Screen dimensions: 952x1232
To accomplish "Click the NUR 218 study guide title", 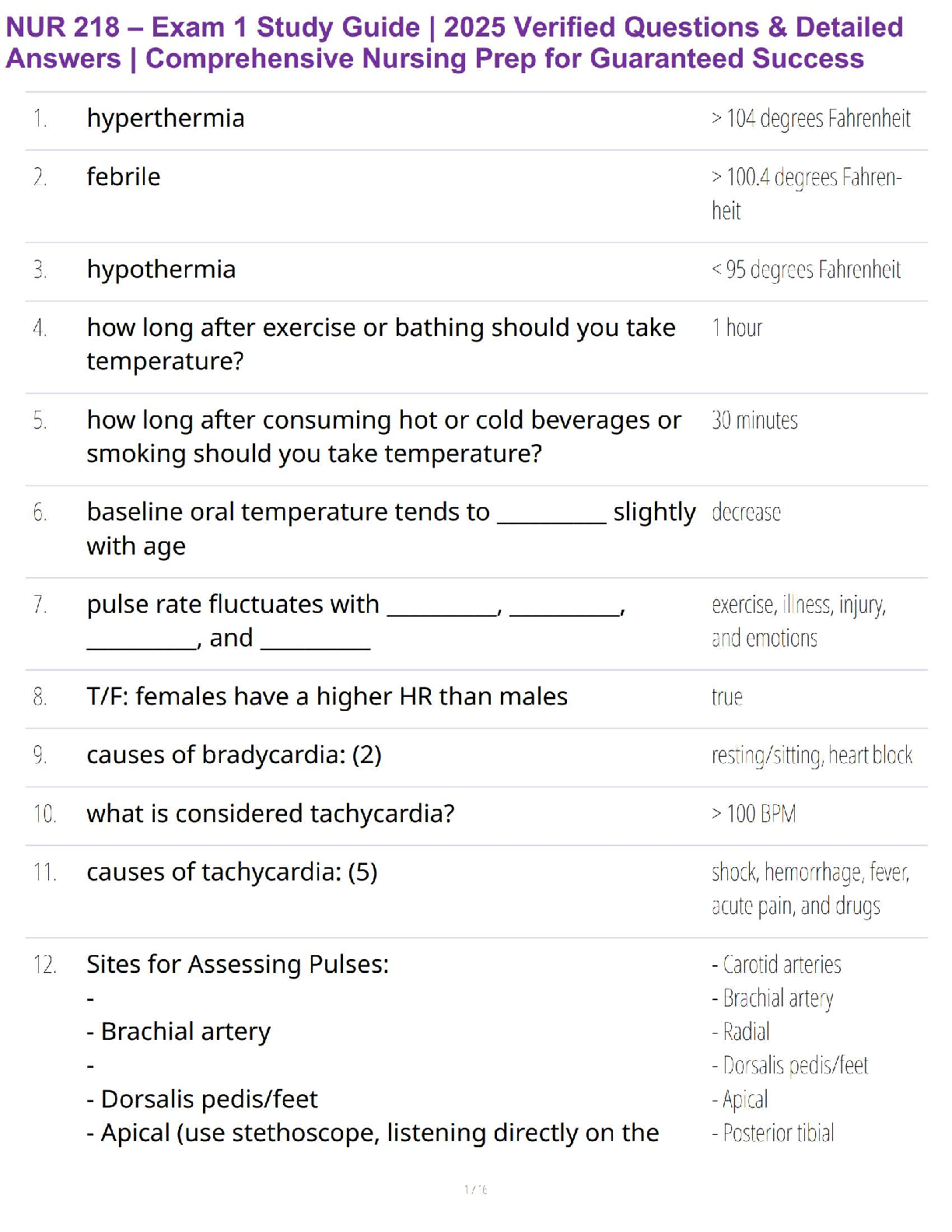I will [x=454, y=43].
